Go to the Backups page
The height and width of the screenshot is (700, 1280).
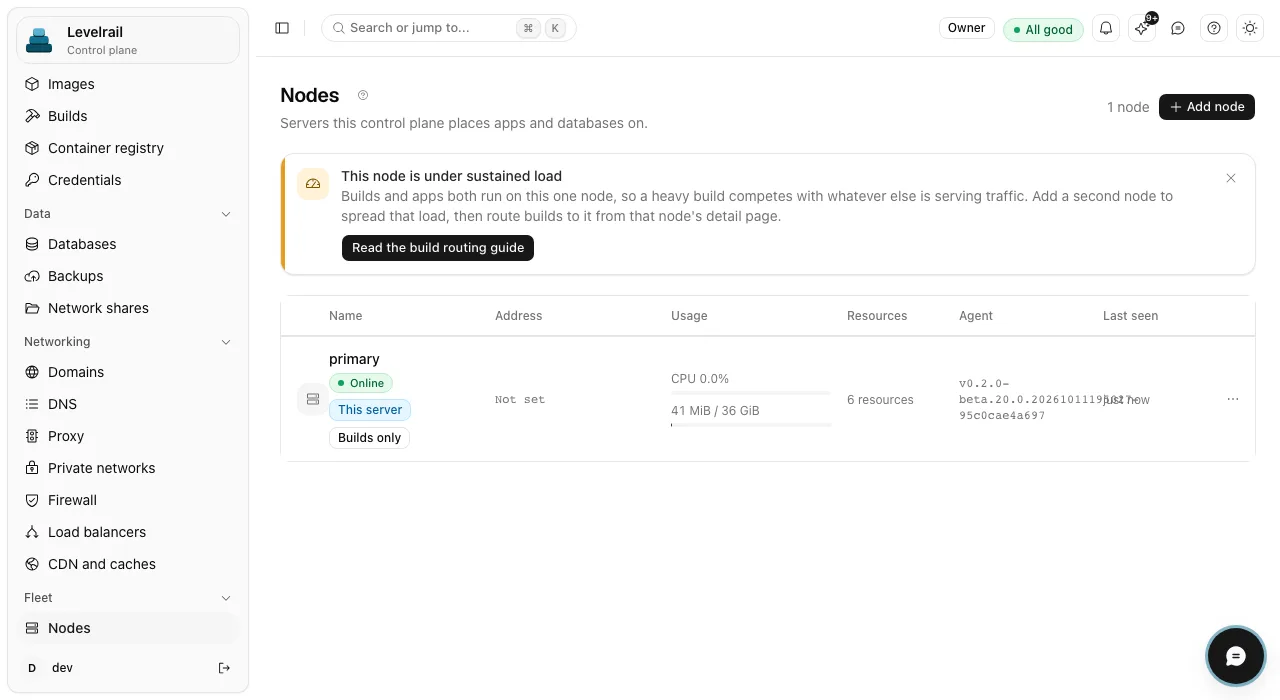pos(128,276)
